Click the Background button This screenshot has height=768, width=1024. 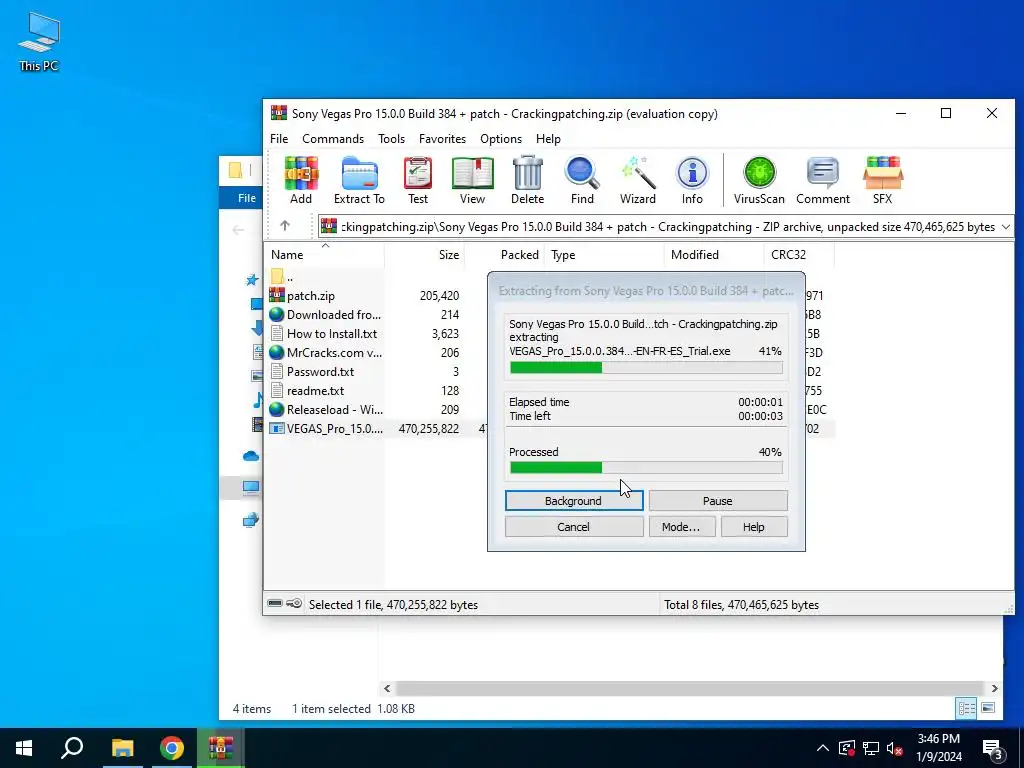coord(574,501)
